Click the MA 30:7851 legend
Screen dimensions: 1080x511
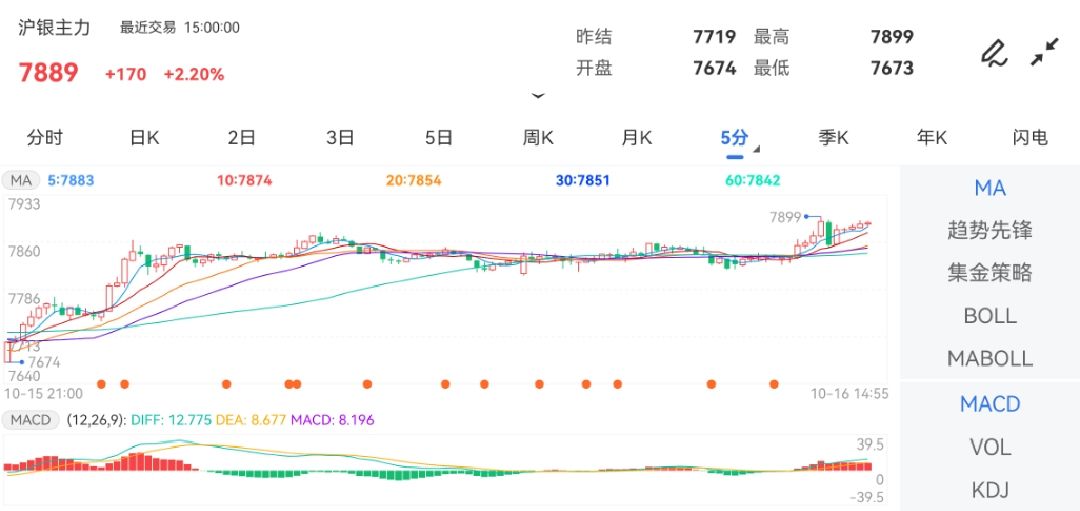582,181
